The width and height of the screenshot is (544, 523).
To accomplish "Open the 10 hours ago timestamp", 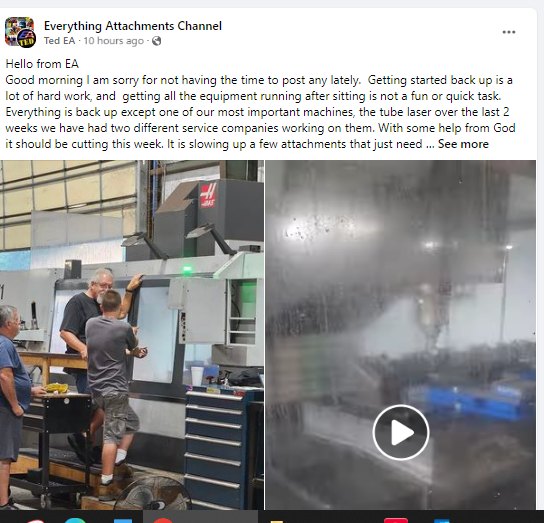I will point(113,41).
